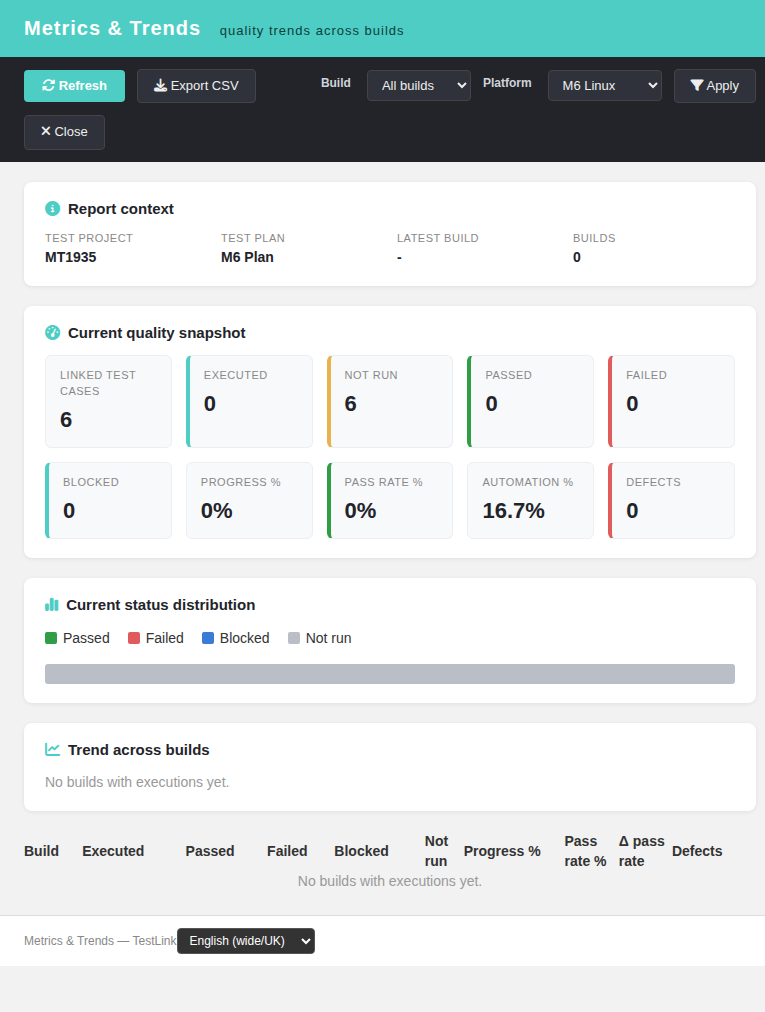765x1012 pixels.
Task: Open the M6 Linux platform dropdown
Action: (x=605, y=85)
